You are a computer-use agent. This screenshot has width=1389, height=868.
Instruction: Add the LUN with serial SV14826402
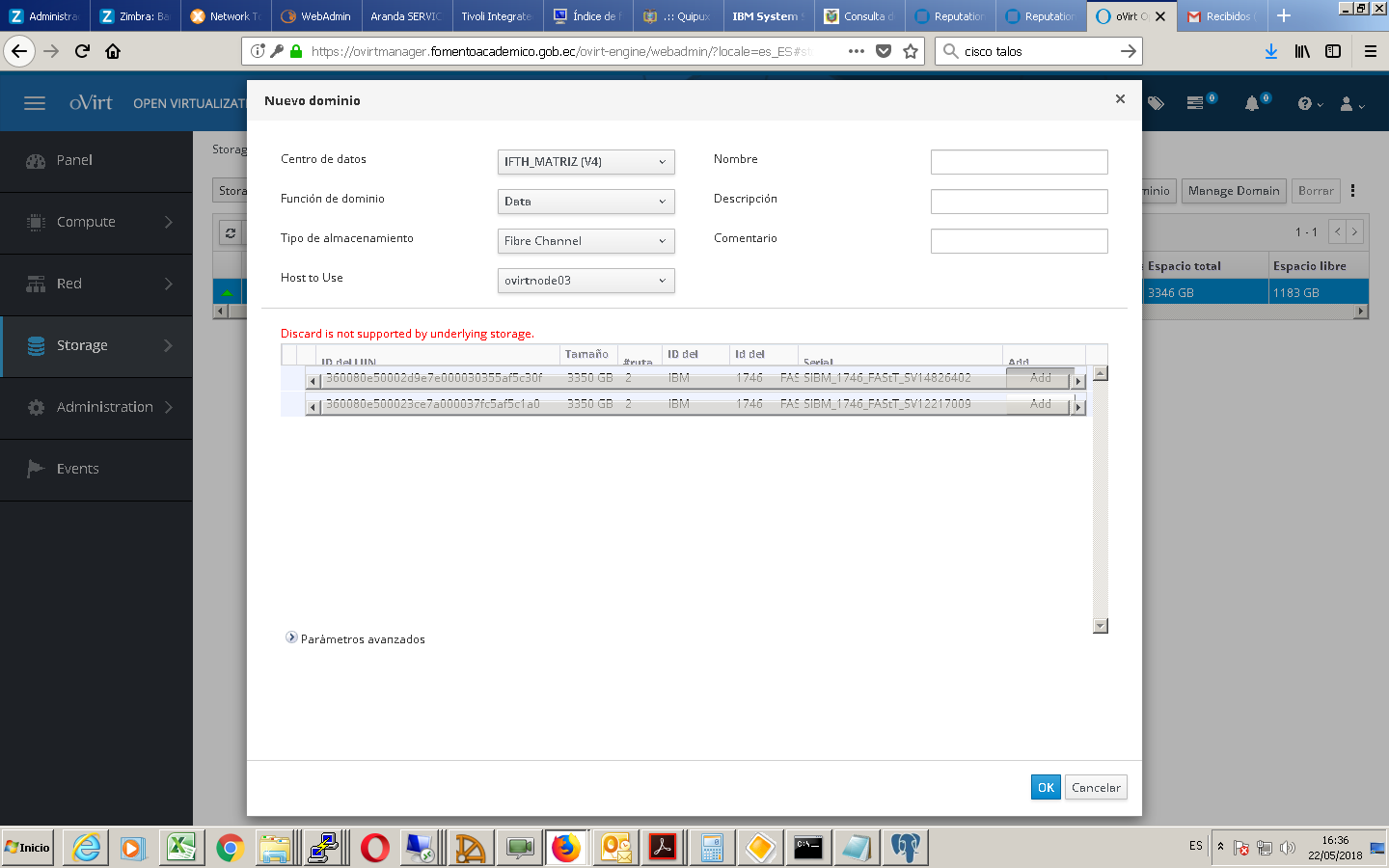coord(1040,378)
